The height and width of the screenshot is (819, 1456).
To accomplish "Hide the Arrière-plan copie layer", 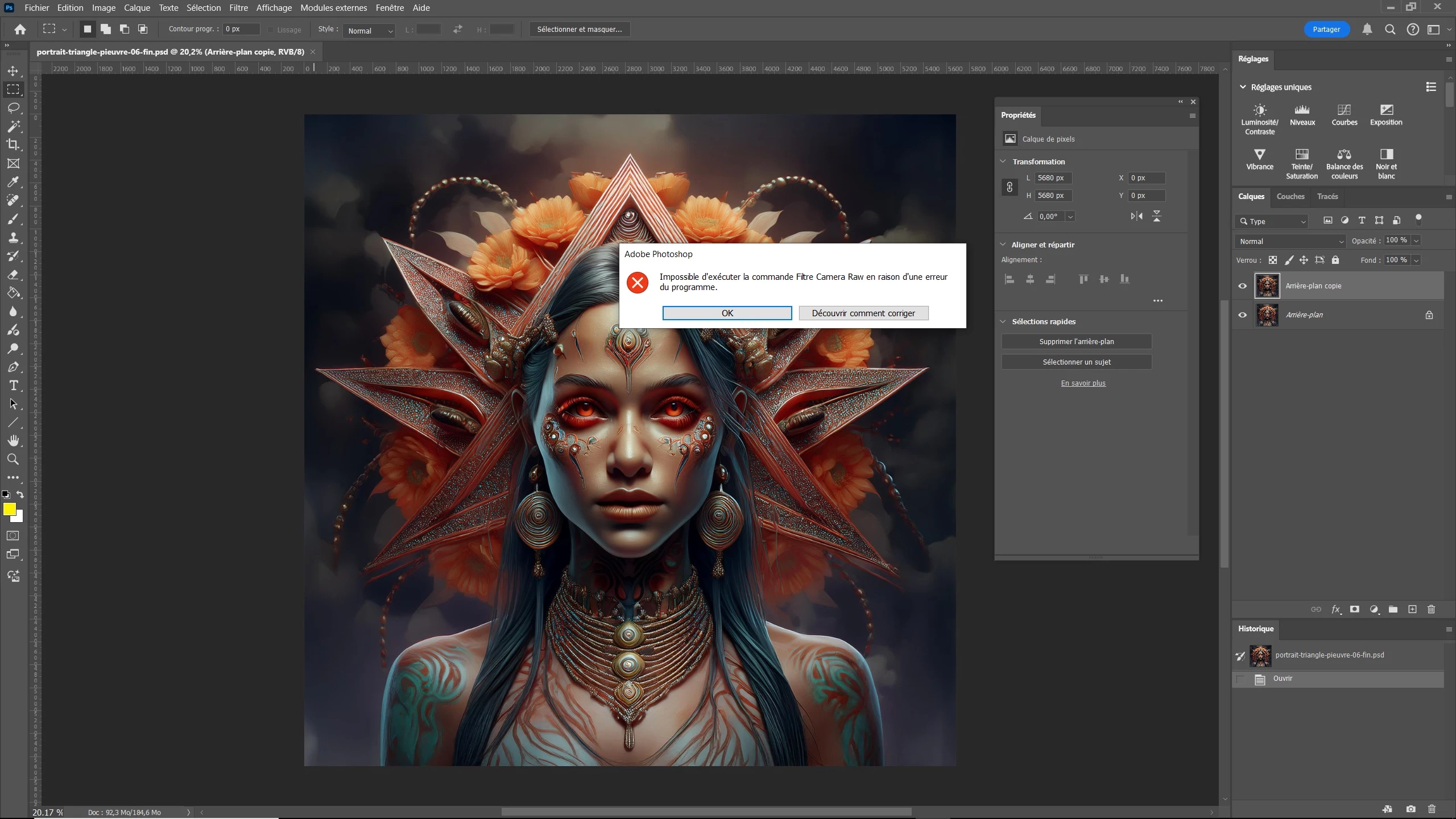I will click(x=1243, y=286).
